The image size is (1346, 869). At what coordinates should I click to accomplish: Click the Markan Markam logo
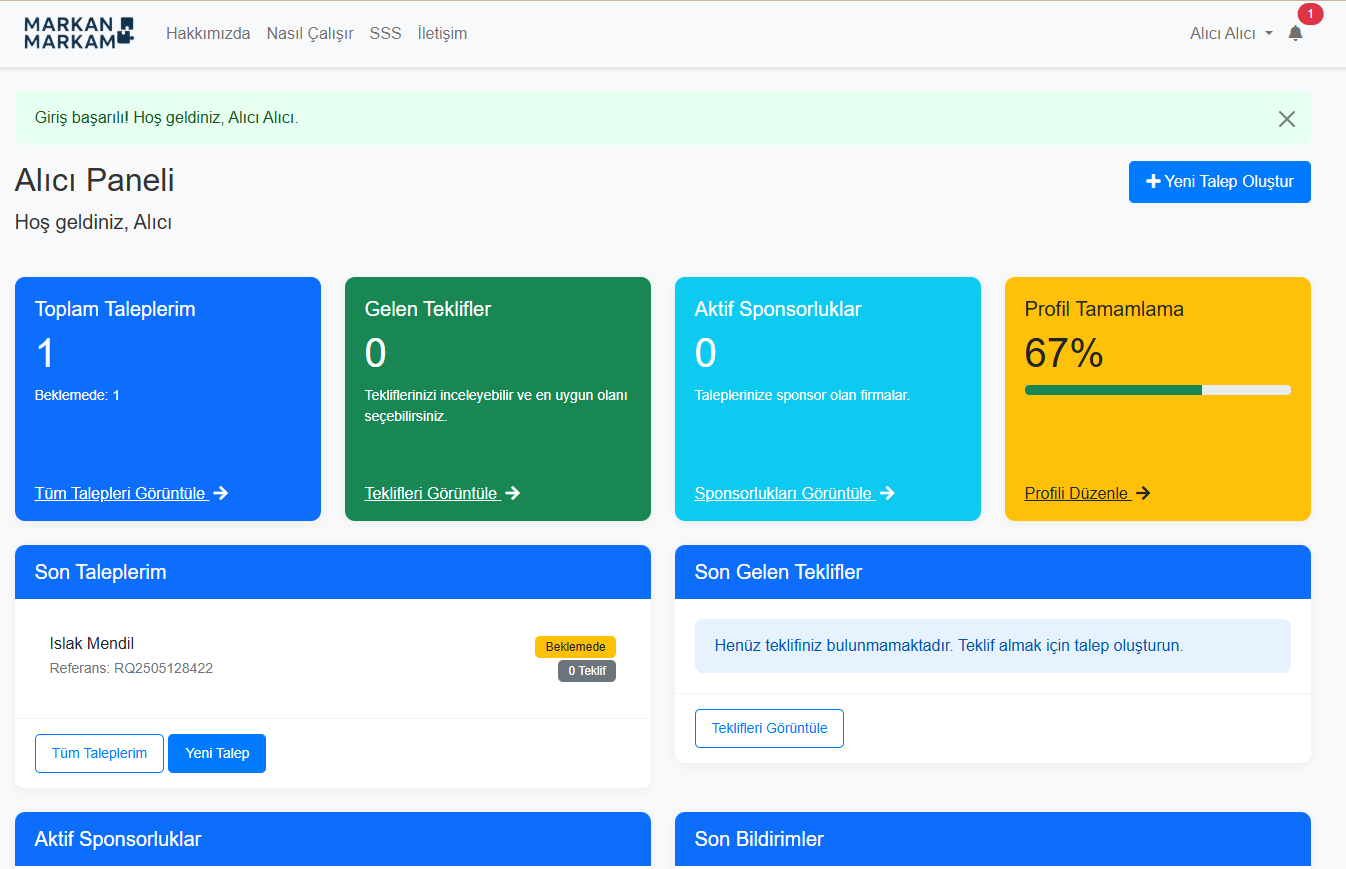tap(79, 33)
